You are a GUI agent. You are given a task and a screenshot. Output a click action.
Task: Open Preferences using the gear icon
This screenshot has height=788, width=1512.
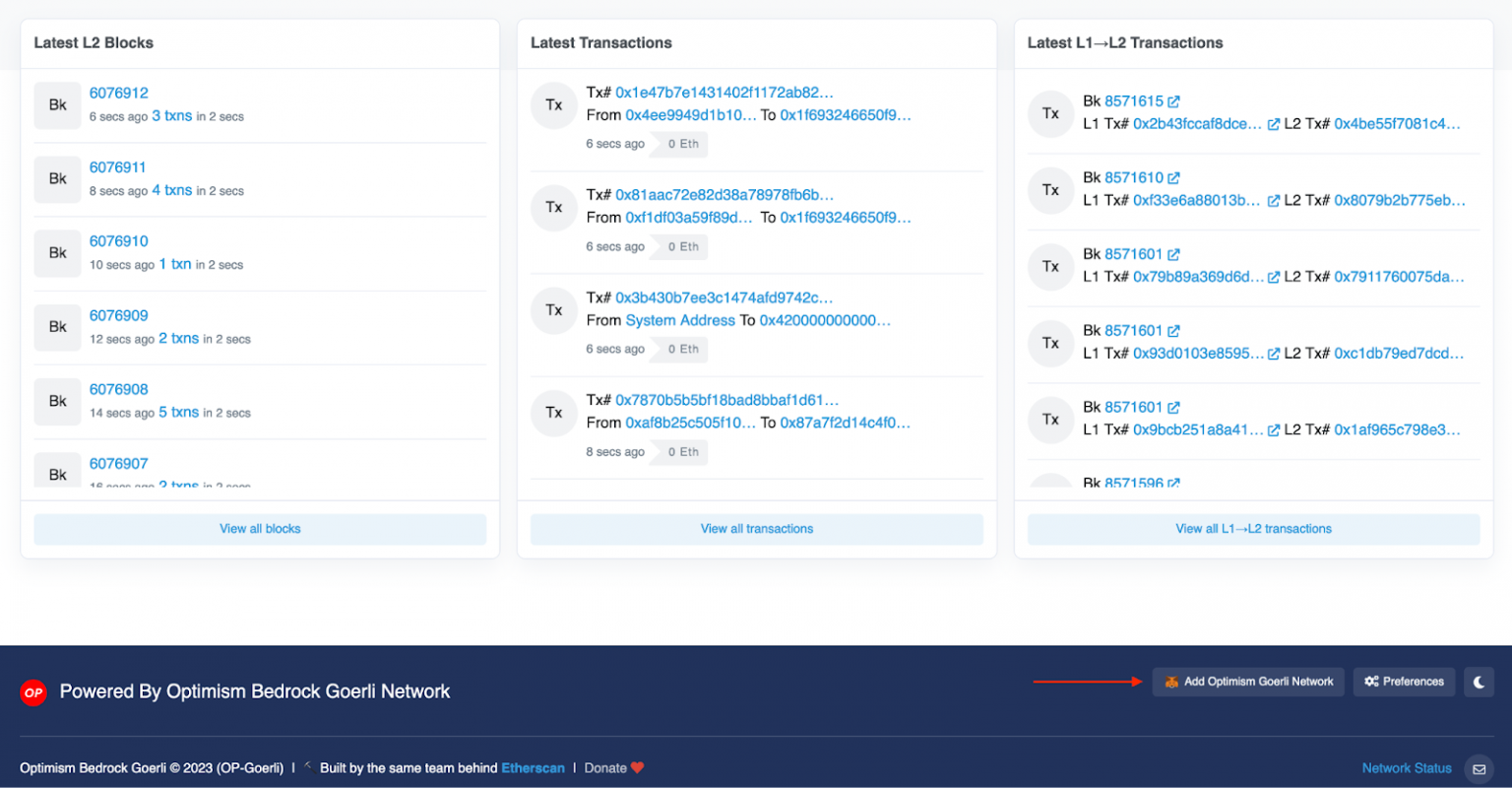pyautogui.click(x=1404, y=682)
